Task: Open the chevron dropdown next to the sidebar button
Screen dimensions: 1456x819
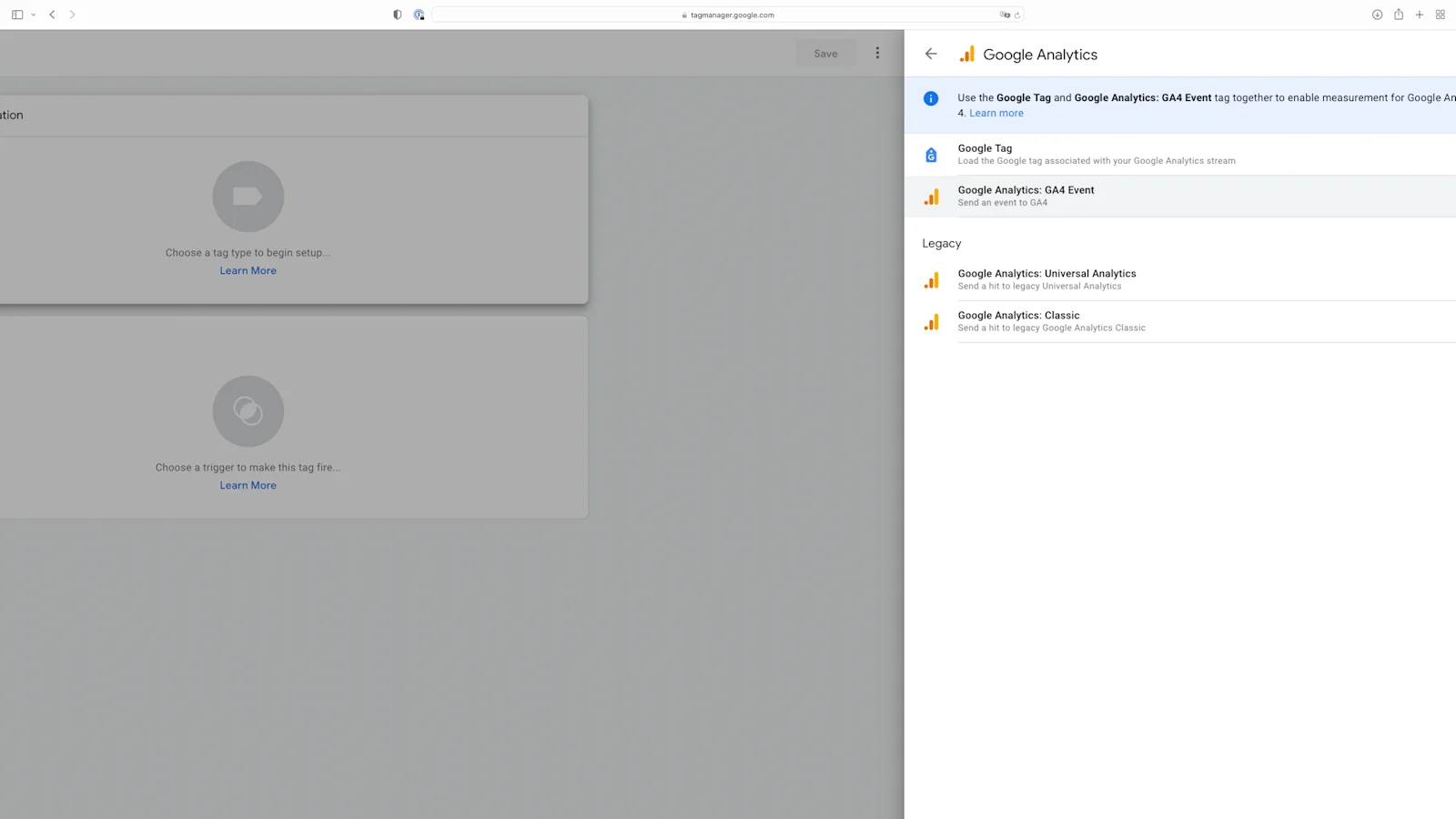Action: tap(34, 15)
